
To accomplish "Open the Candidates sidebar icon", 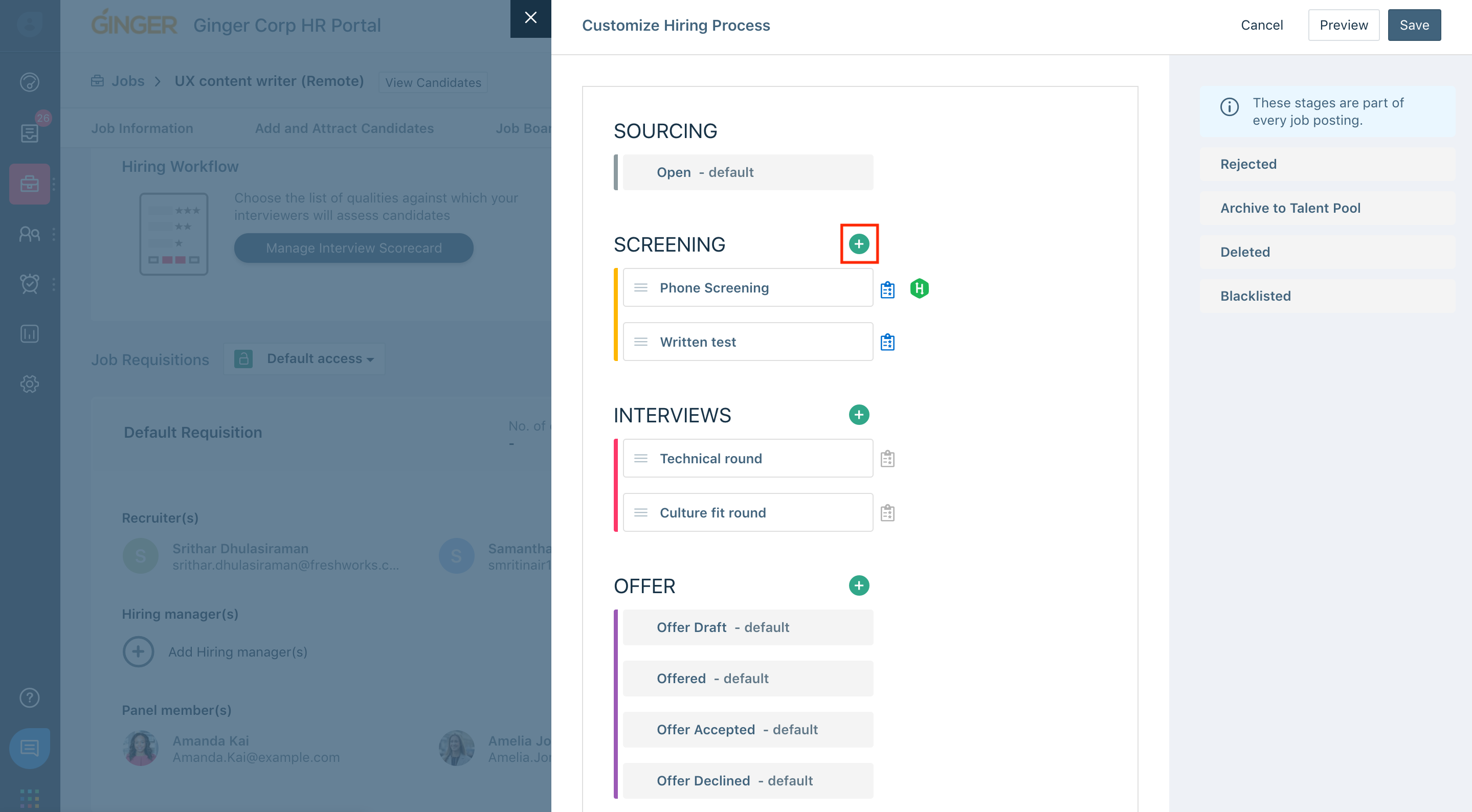I will [30, 234].
